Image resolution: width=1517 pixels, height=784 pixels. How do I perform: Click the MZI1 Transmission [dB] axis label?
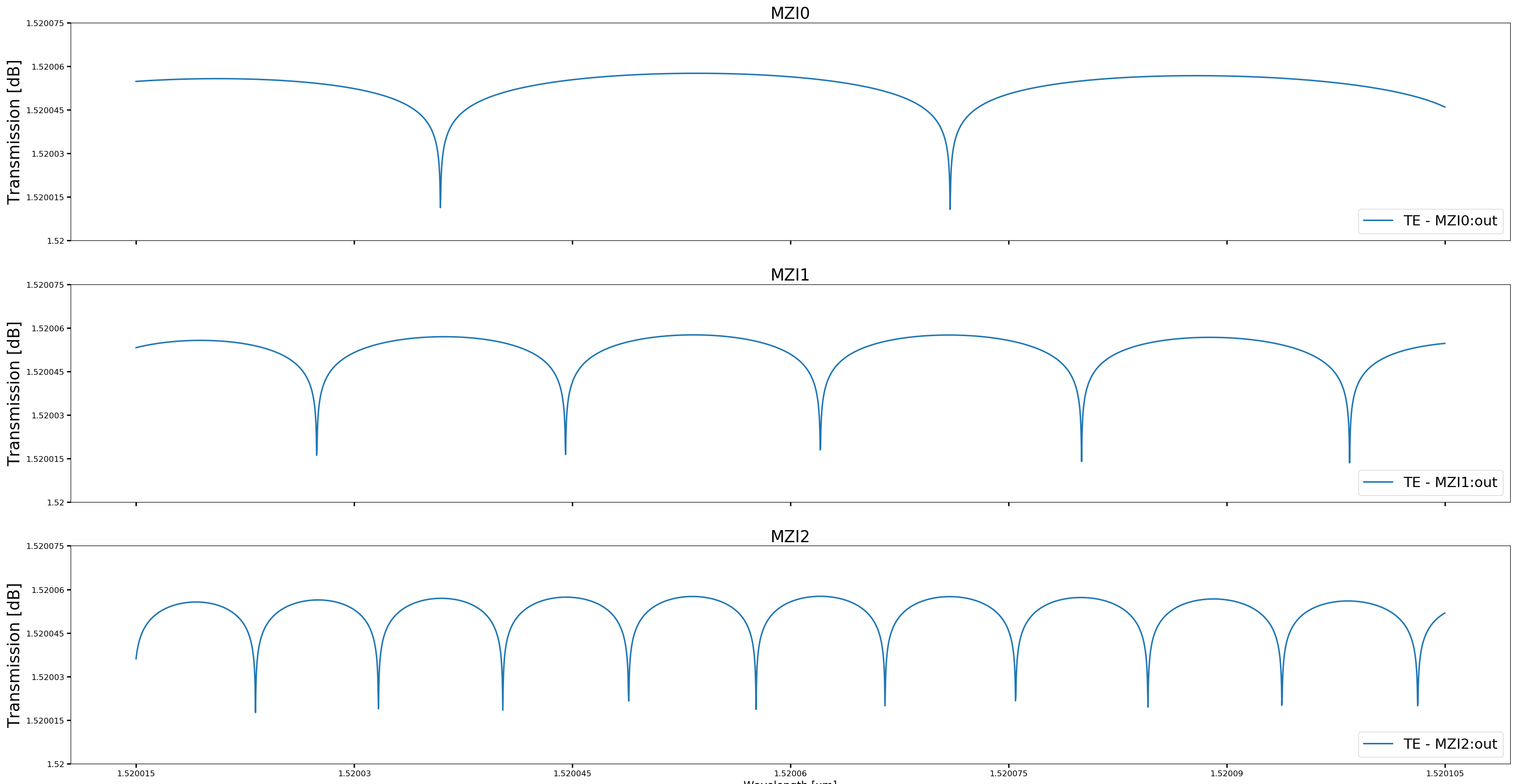14,394
